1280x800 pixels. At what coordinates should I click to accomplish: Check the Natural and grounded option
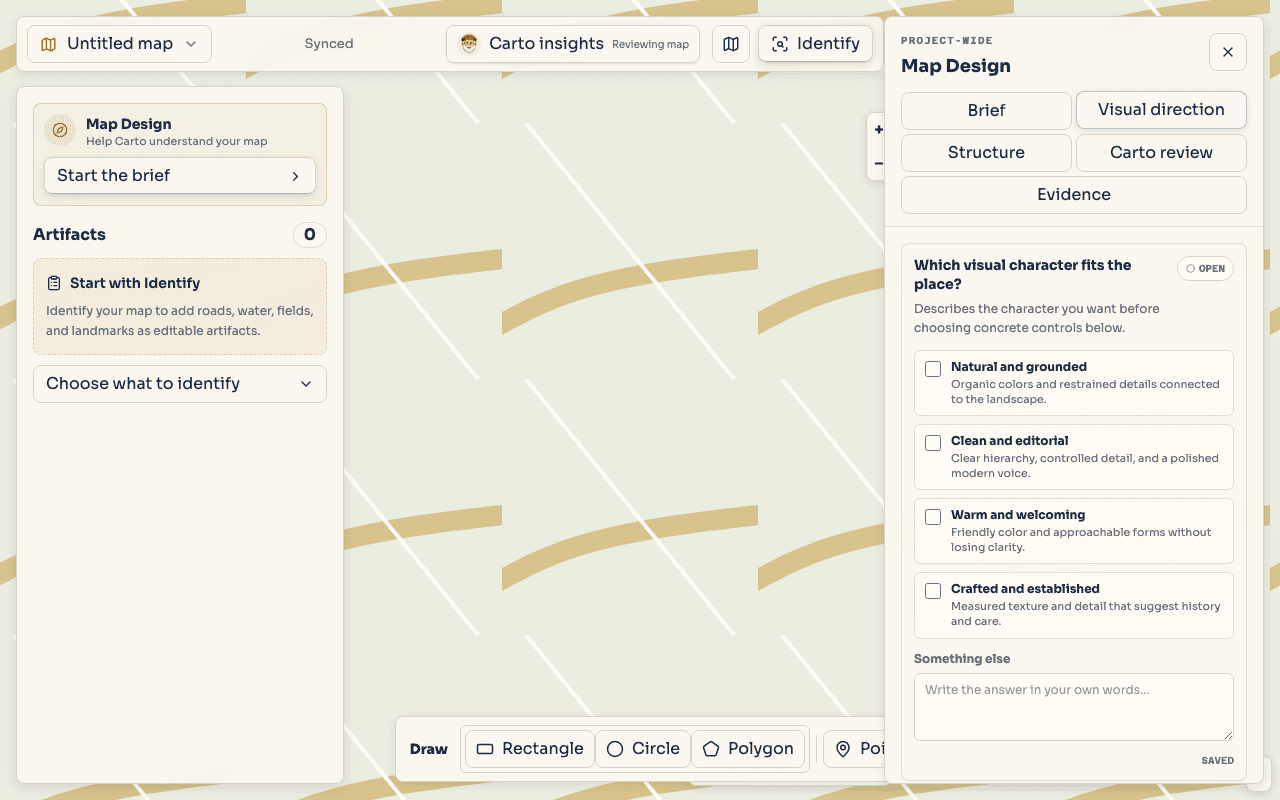933,369
